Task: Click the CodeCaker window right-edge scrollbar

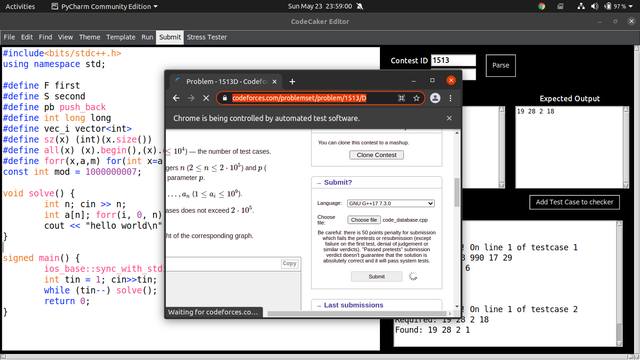Action: (637, 199)
